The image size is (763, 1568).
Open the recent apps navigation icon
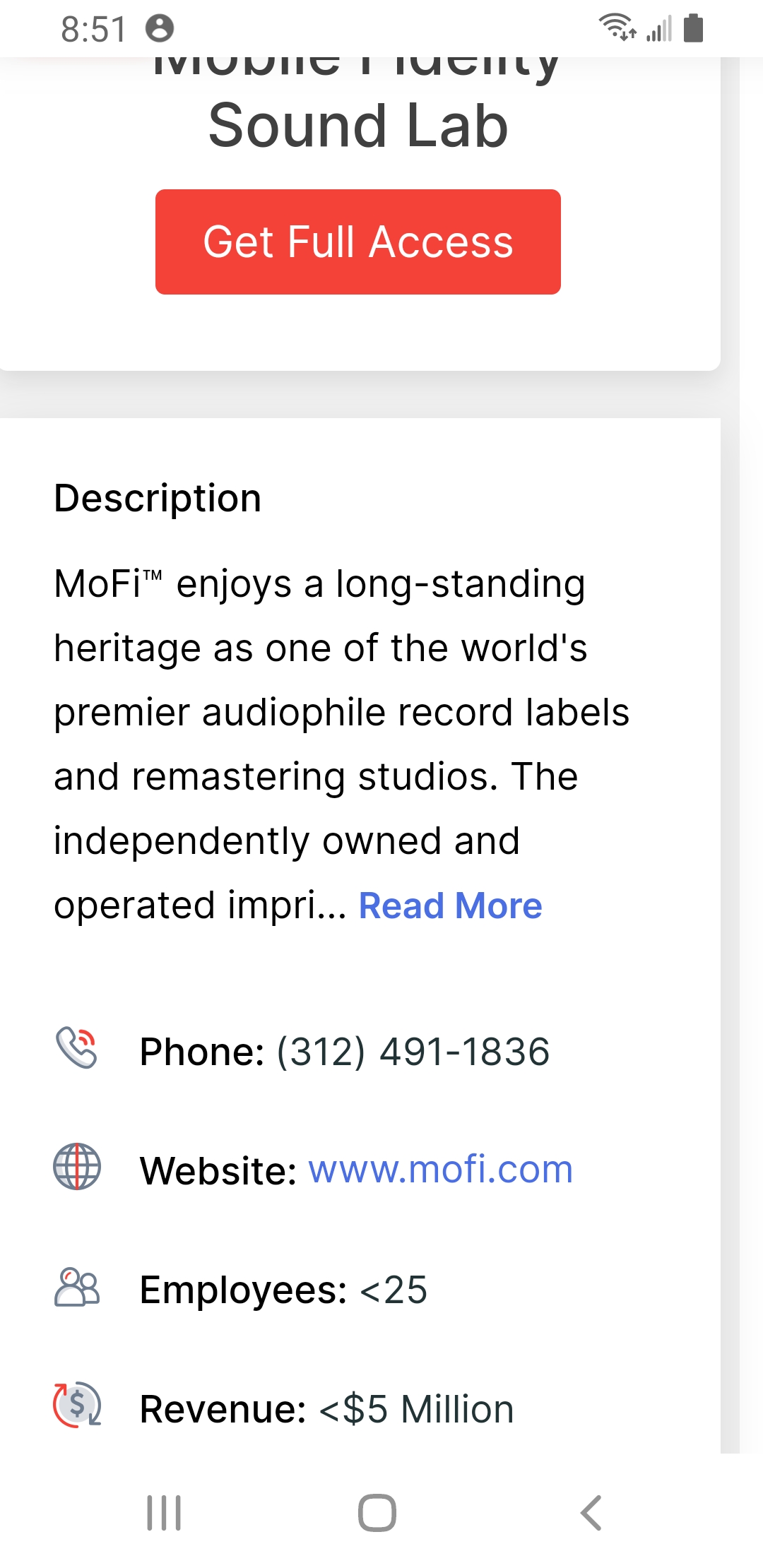click(164, 1513)
